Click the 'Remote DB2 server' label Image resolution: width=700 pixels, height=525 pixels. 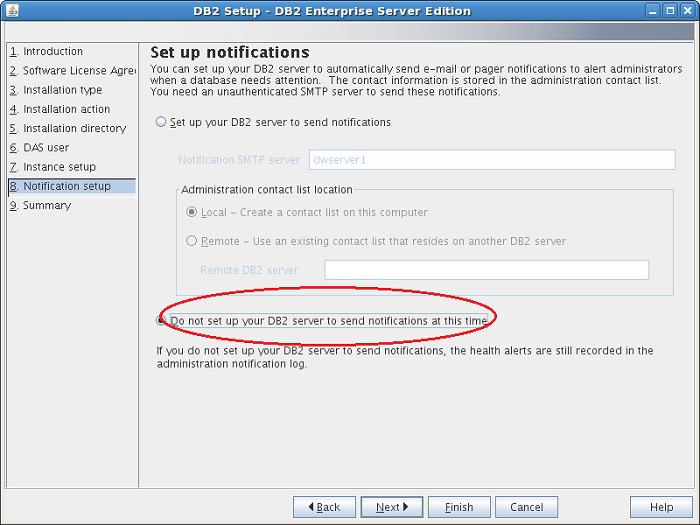tap(249, 270)
